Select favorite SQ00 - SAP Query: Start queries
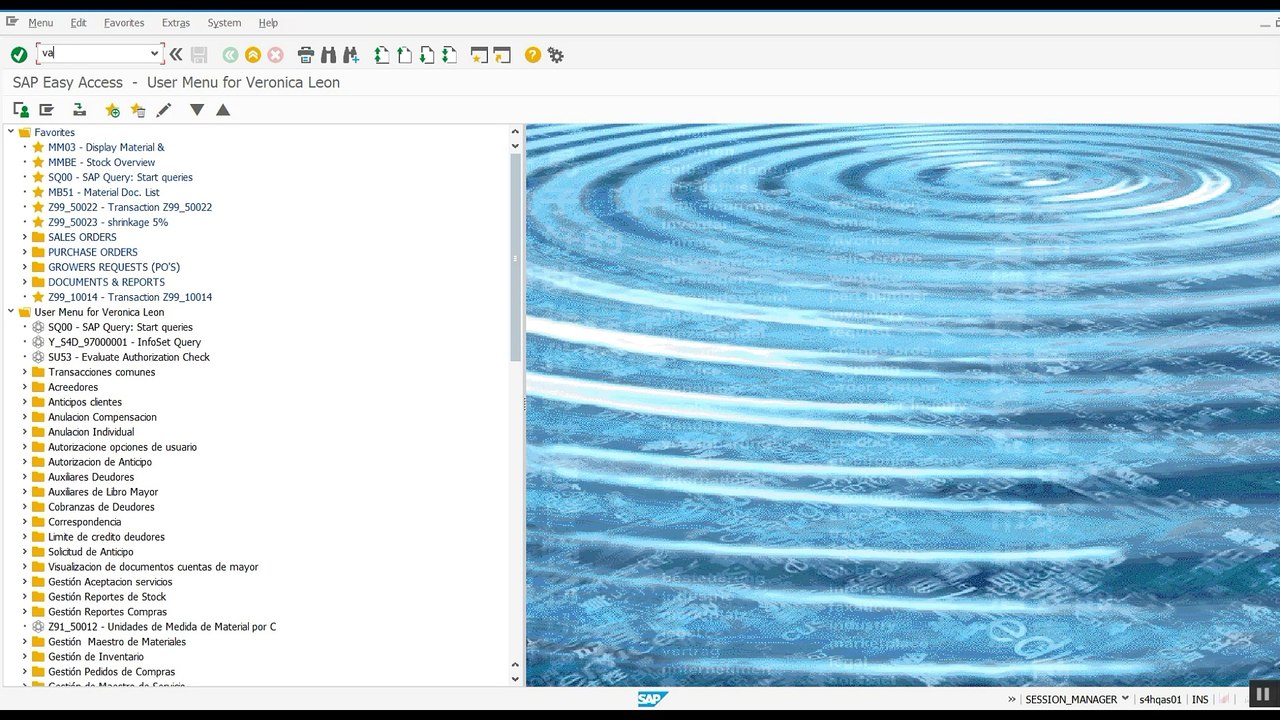This screenshot has height=720, width=1280. pyautogui.click(x=120, y=177)
